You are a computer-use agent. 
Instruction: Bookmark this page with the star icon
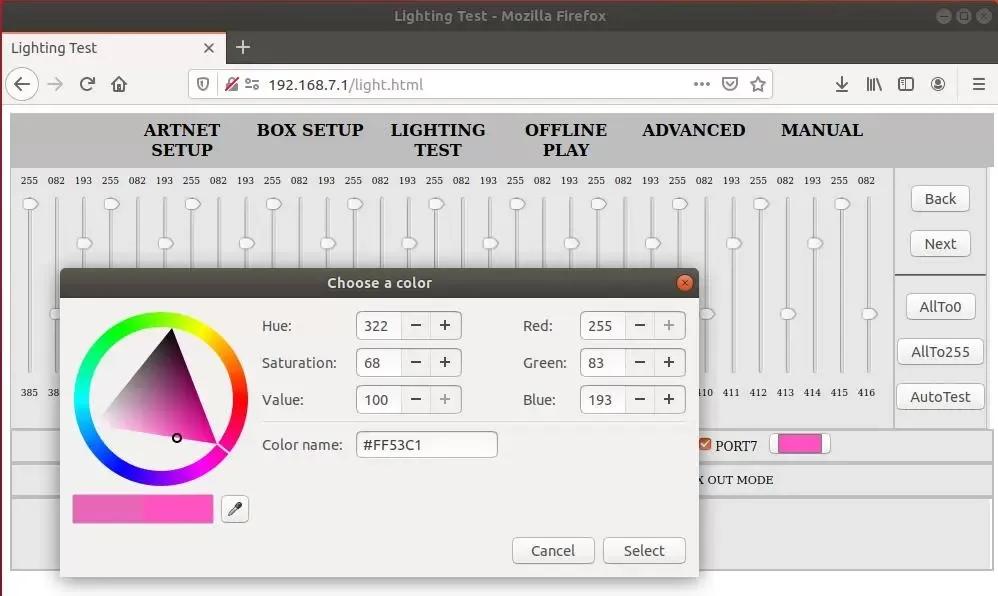click(758, 85)
